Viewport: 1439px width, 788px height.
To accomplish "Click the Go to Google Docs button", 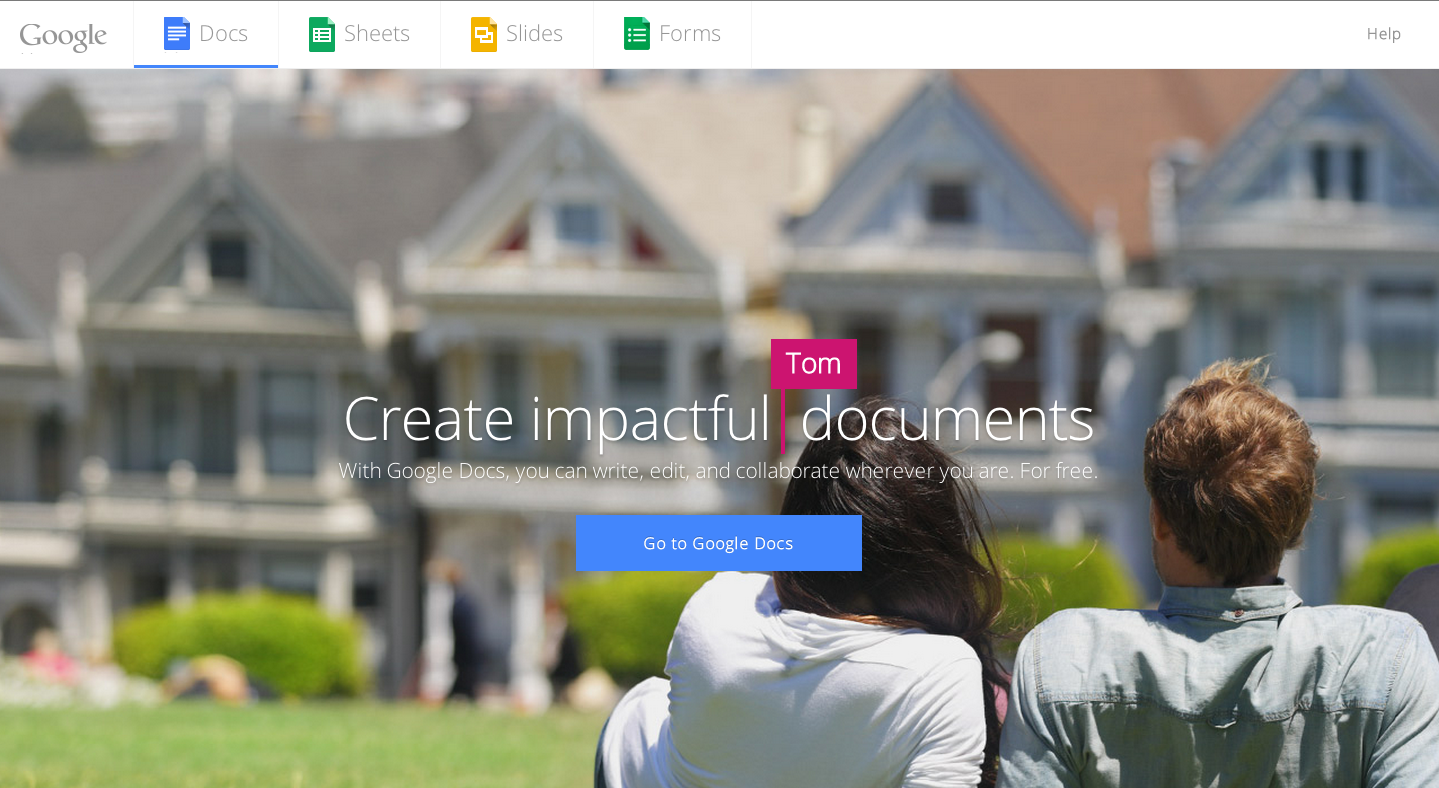I will click(718, 543).
